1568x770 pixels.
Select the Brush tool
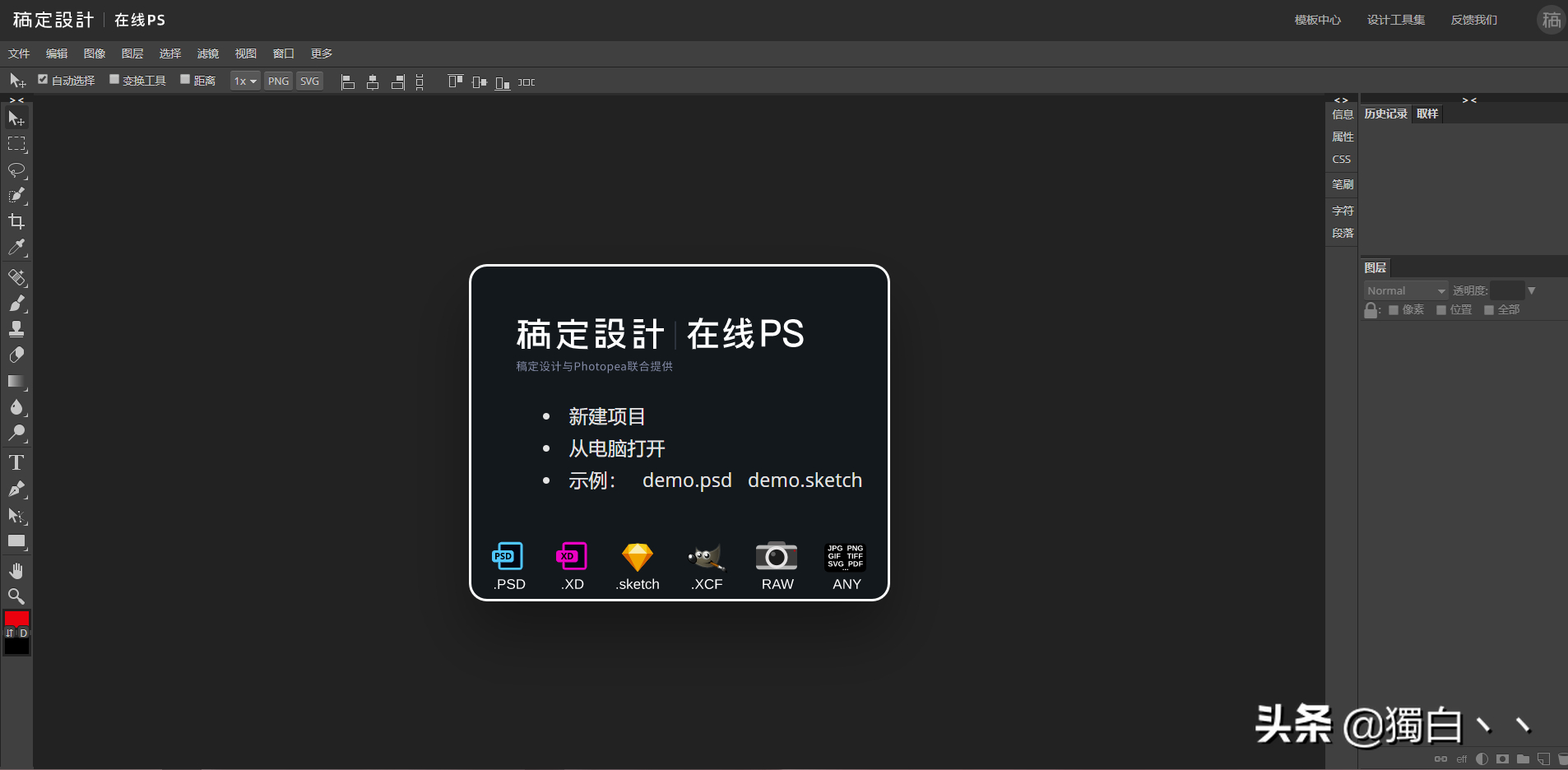coord(16,304)
